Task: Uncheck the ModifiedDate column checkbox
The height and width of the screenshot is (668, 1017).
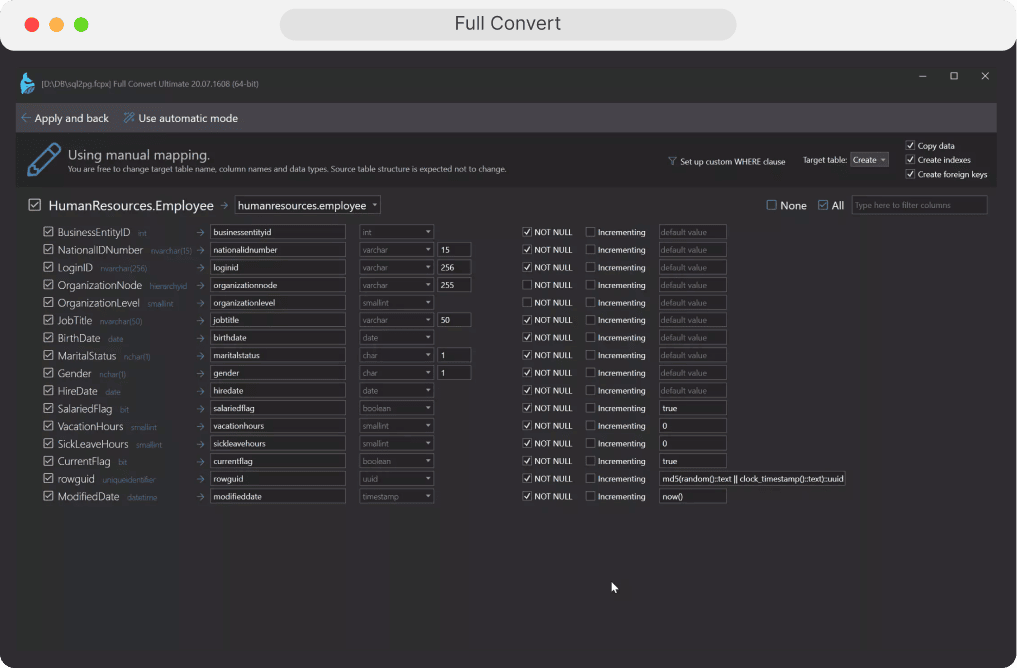Action: point(48,495)
